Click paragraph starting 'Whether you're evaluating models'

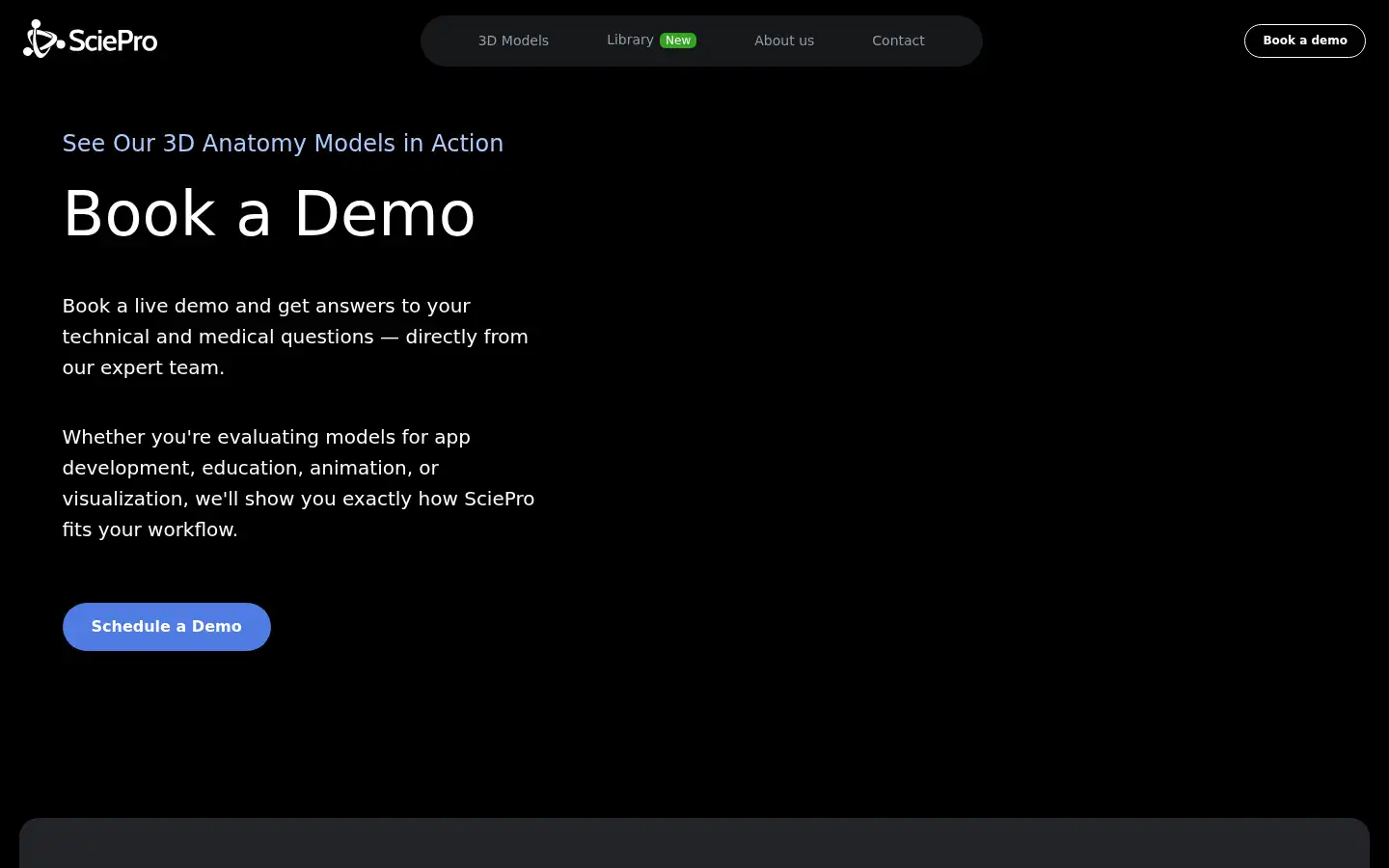tap(298, 483)
